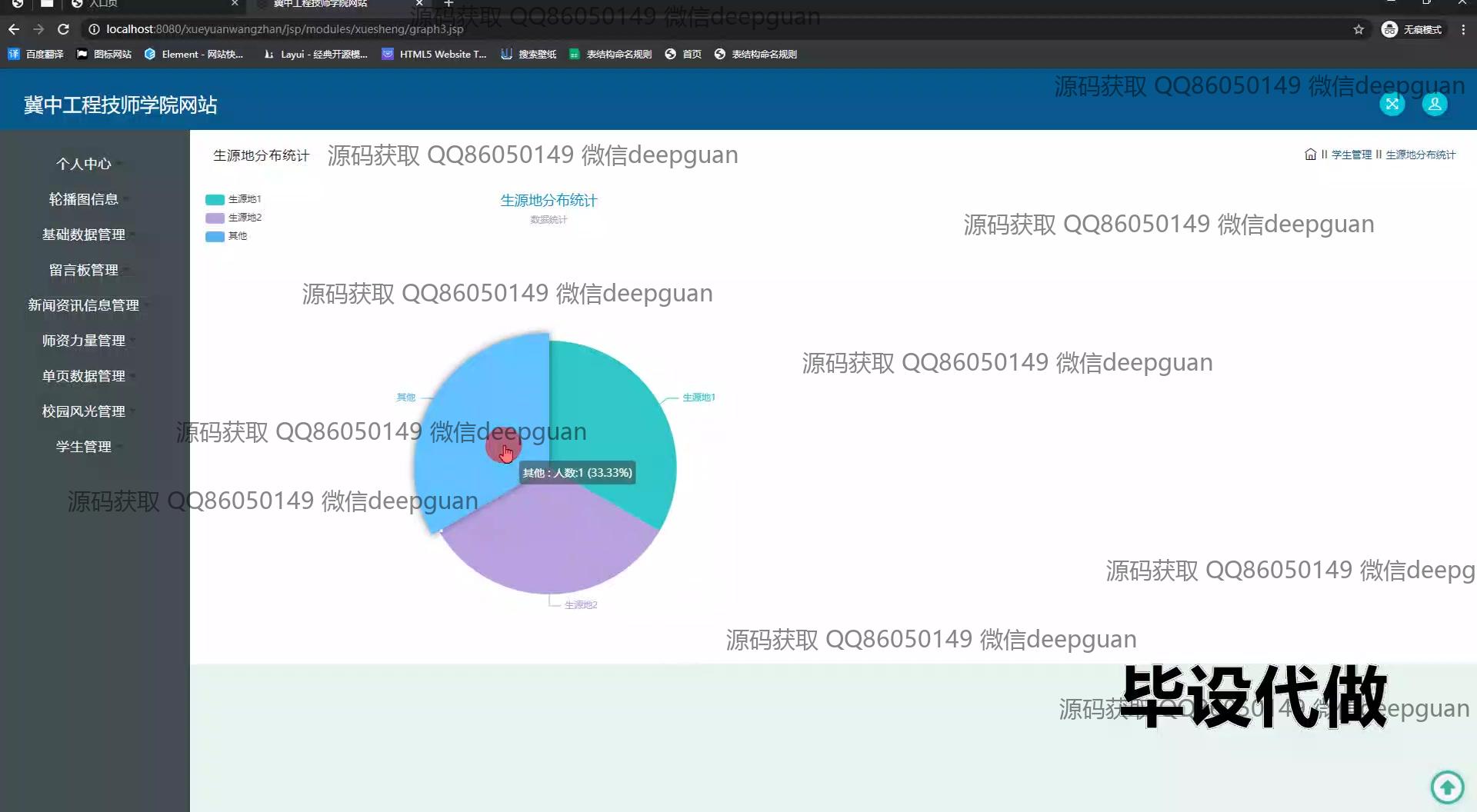
Task: Click the browser address bar URL
Action: click(x=285, y=29)
